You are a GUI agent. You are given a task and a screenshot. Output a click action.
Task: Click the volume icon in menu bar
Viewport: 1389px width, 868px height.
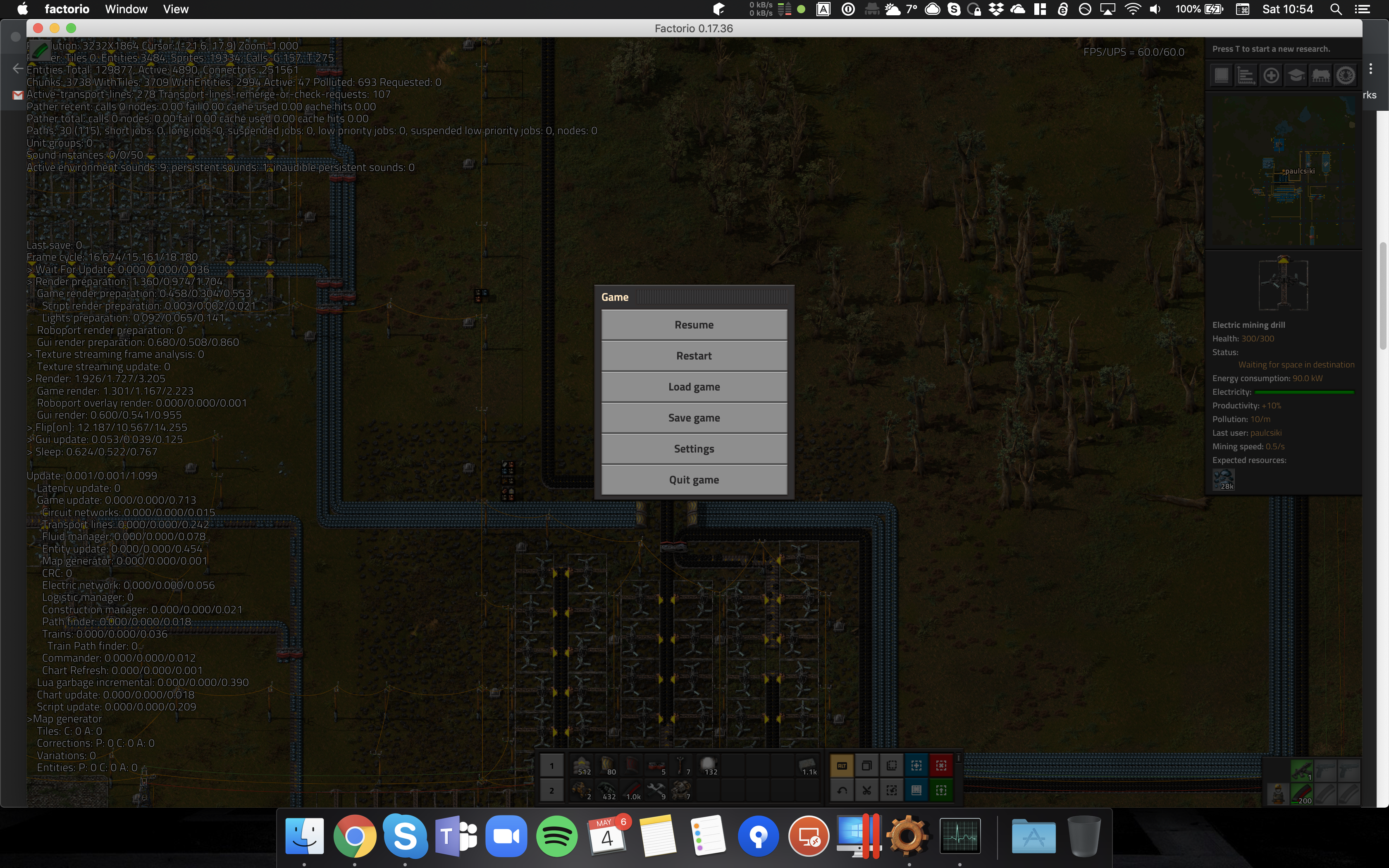tap(1155, 9)
